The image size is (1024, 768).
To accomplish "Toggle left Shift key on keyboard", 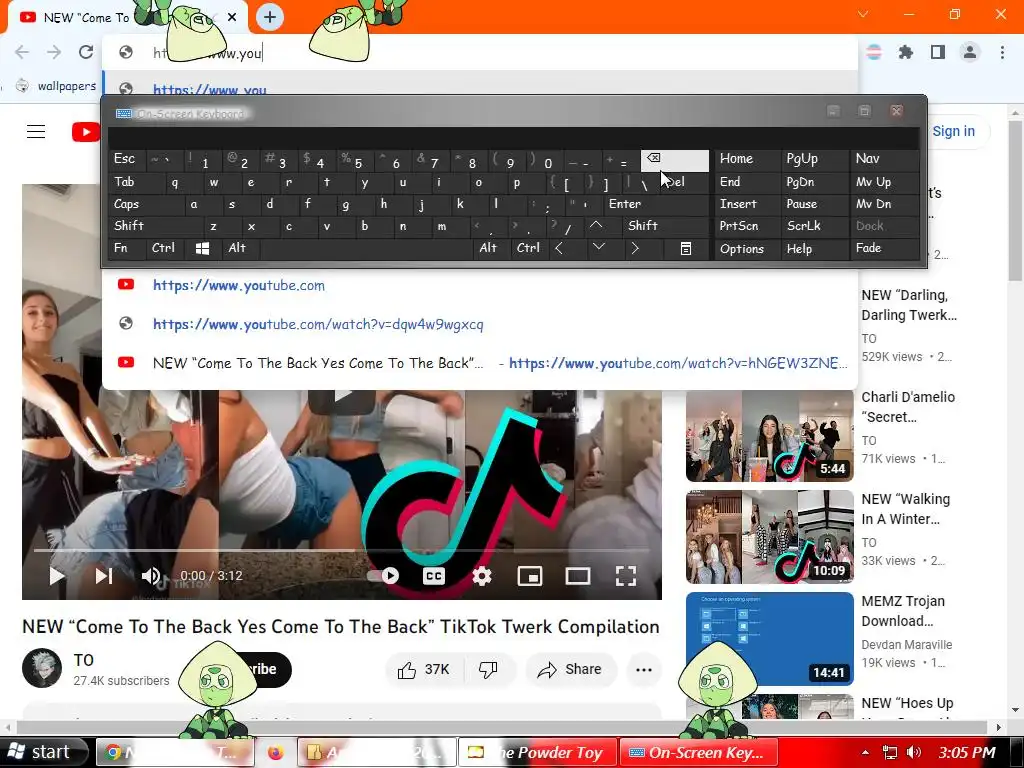I will [155, 225].
